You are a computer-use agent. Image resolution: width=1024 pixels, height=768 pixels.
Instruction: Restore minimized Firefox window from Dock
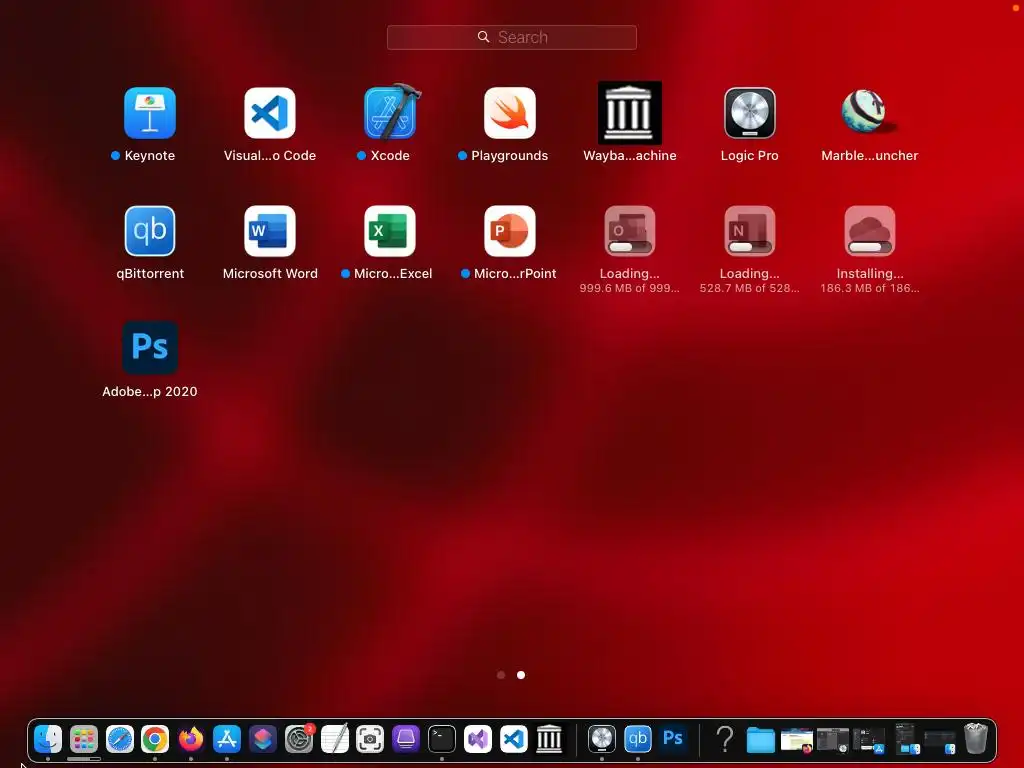797,740
